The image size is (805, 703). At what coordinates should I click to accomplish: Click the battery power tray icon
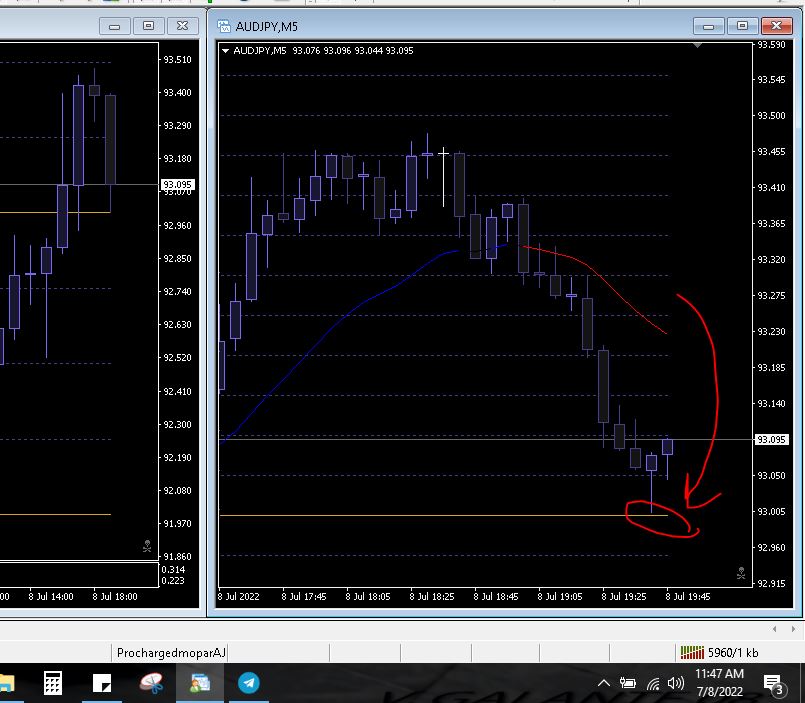coord(627,683)
